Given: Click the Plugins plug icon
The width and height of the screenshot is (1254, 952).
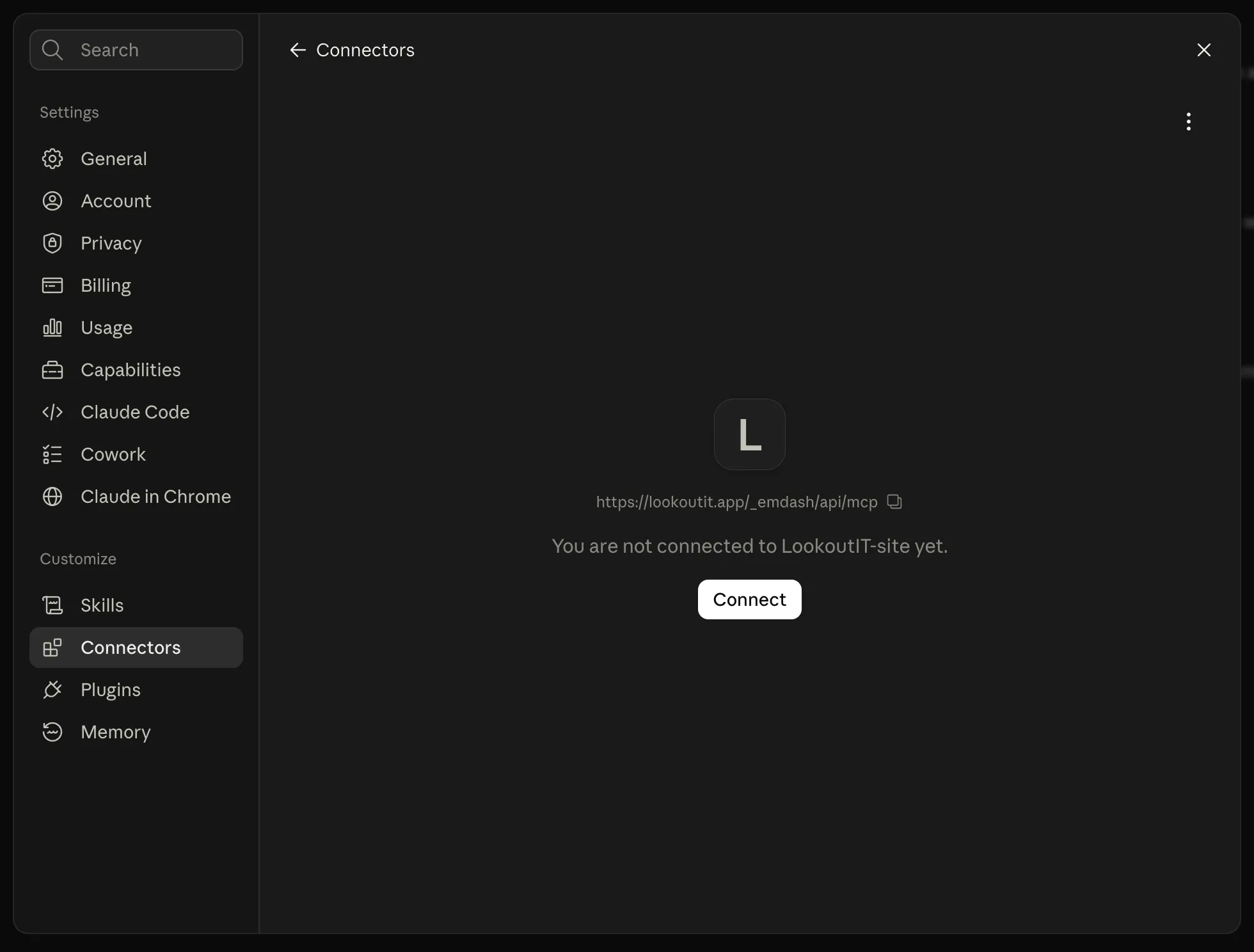Looking at the screenshot, I should tap(52, 690).
